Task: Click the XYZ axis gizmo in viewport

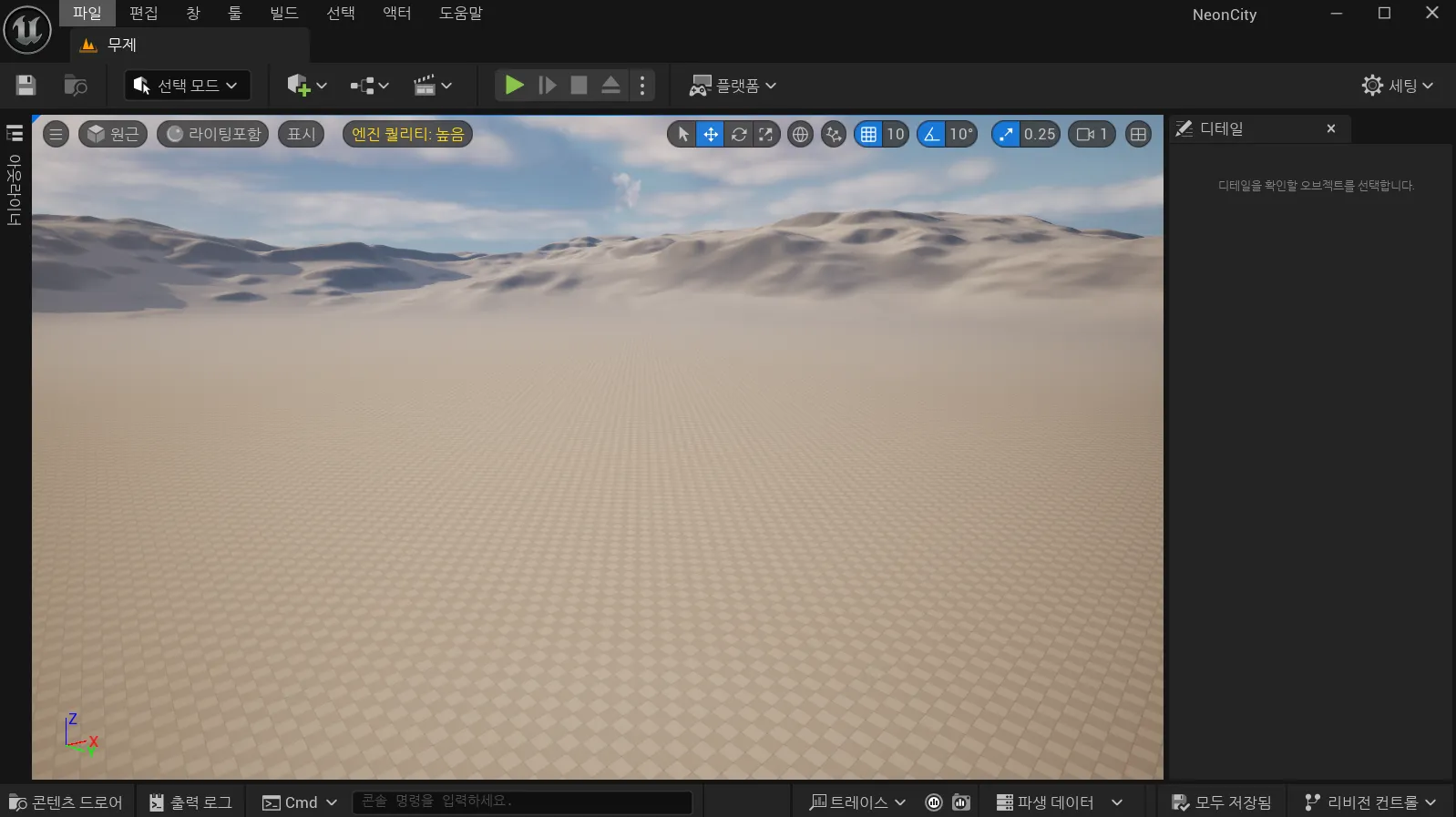Action: tap(80, 733)
